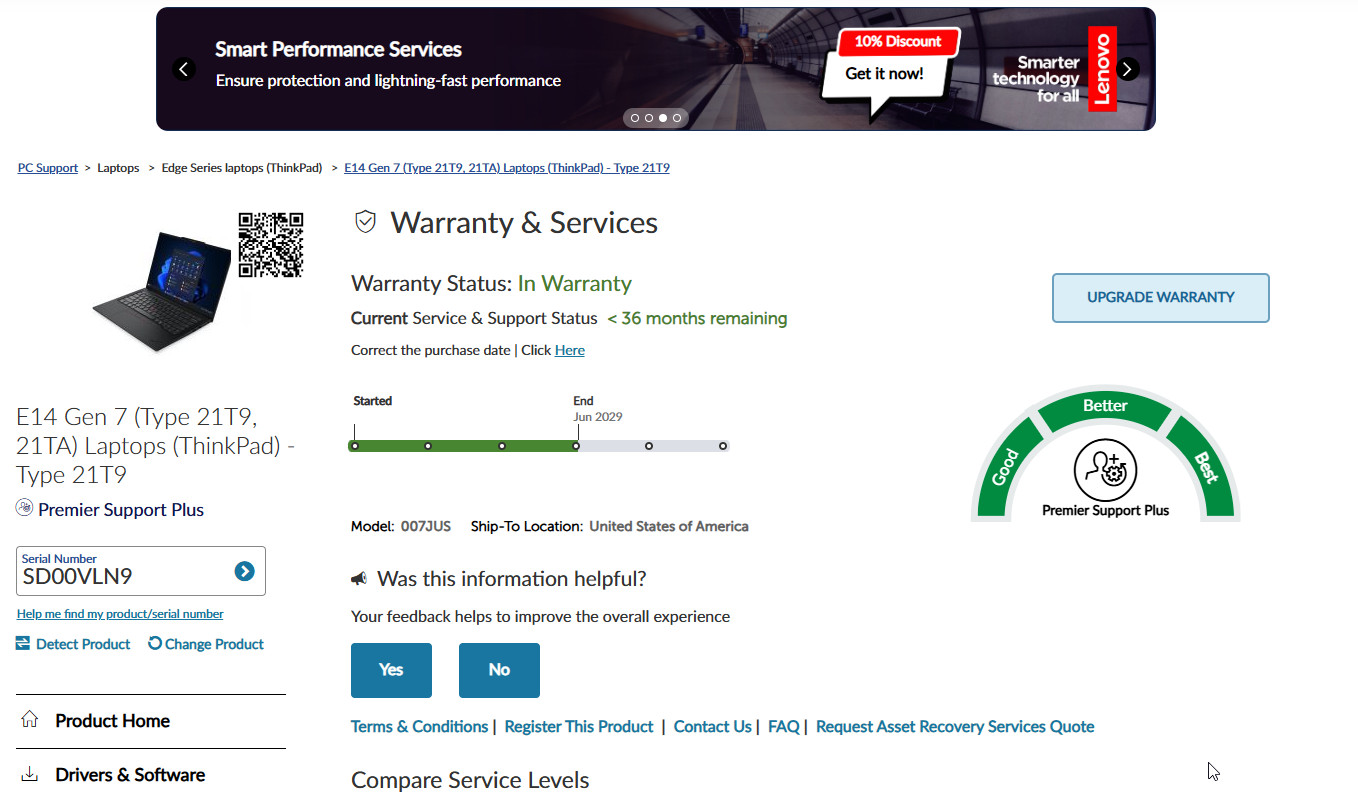Click the Change Product refresh icon
The width and height of the screenshot is (1358, 792).
point(155,643)
